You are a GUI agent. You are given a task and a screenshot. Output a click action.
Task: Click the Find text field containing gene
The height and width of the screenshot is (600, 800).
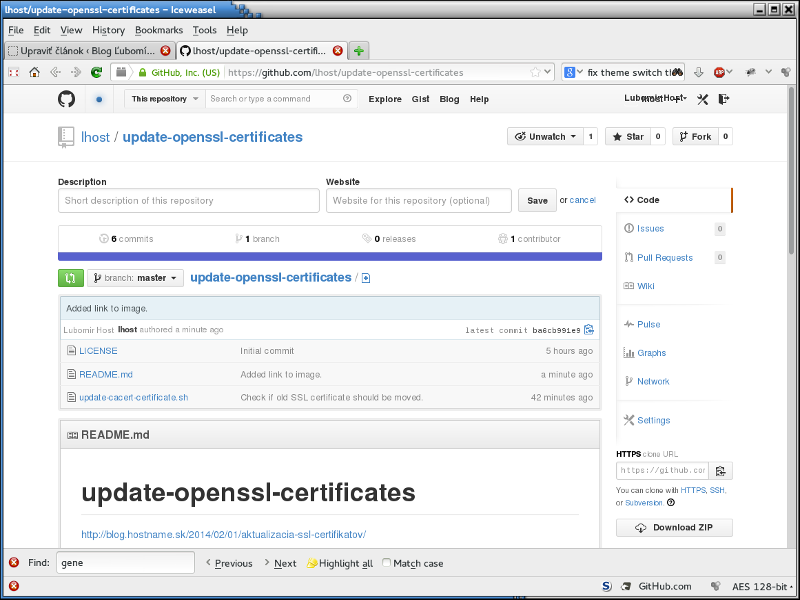click(126, 563)
